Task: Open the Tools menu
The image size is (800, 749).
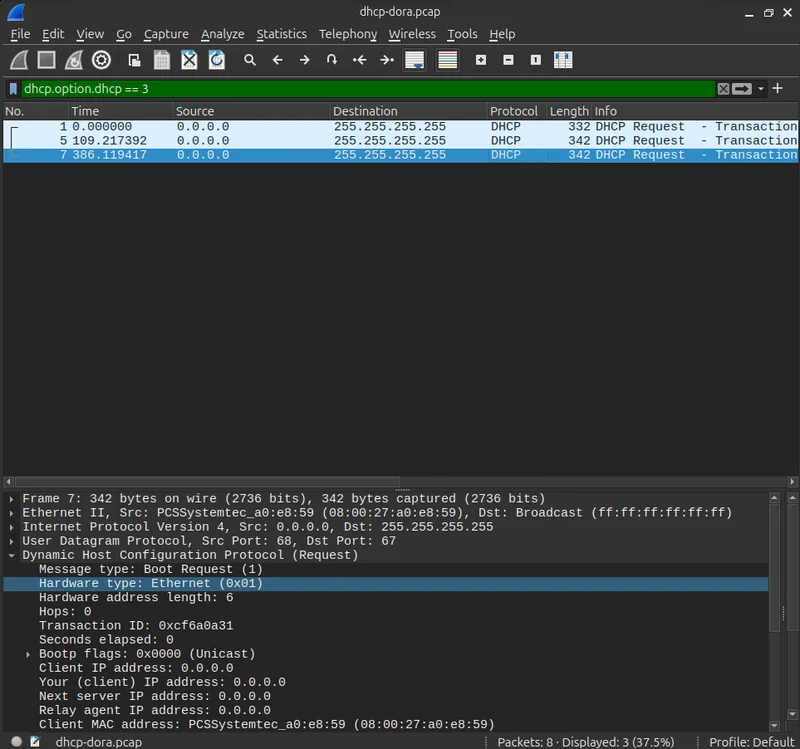Action: pos(462,34)
